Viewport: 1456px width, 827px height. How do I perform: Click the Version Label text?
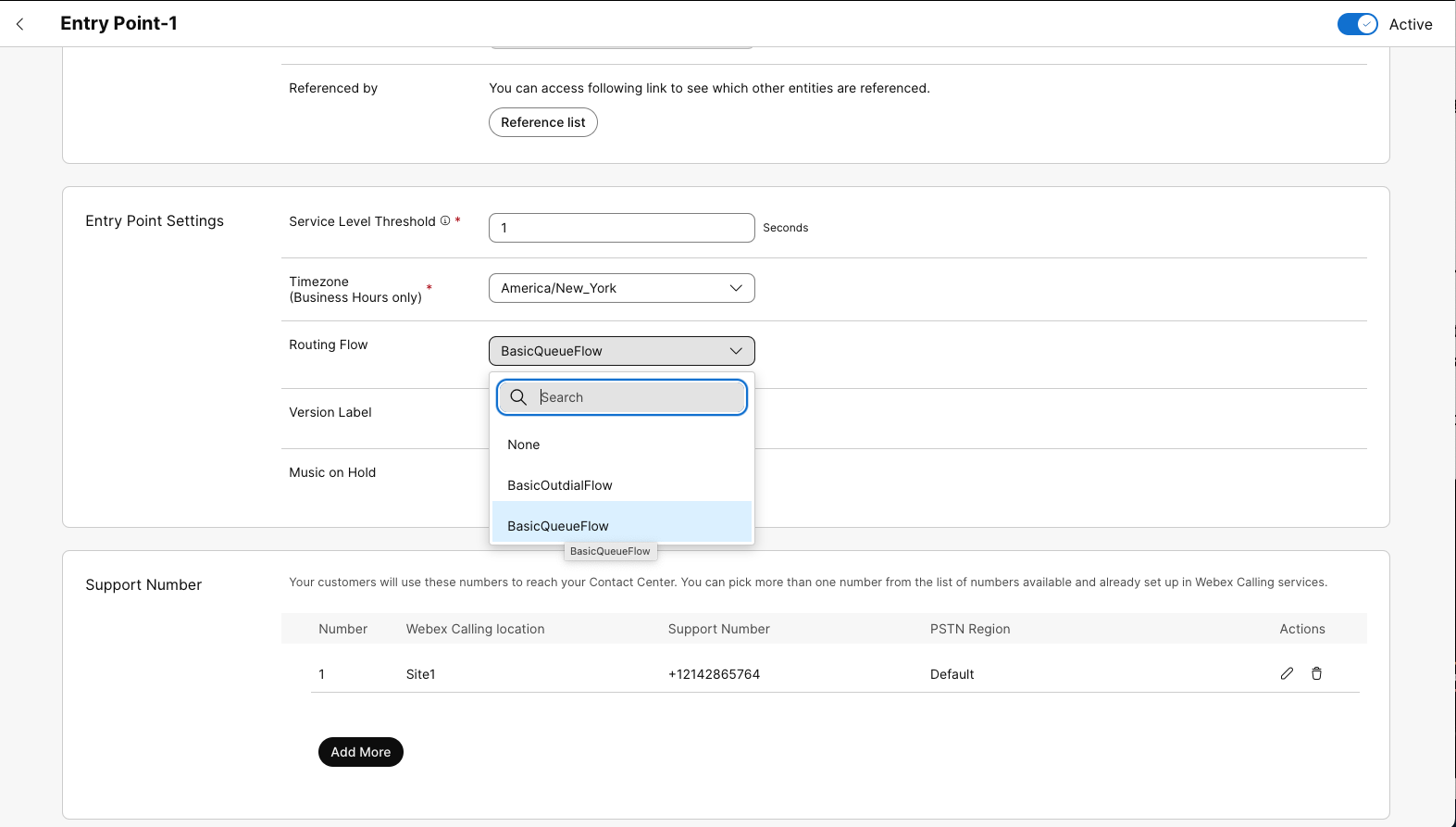[x=330, y=412]
